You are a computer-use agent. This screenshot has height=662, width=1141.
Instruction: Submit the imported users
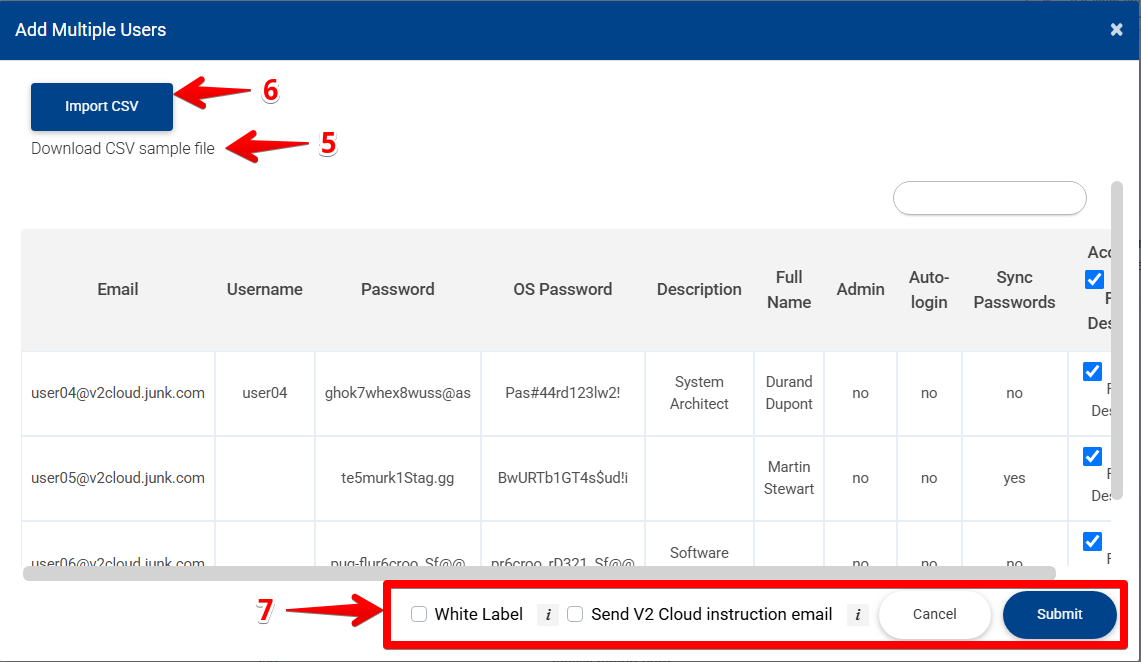pos(1059,614)
